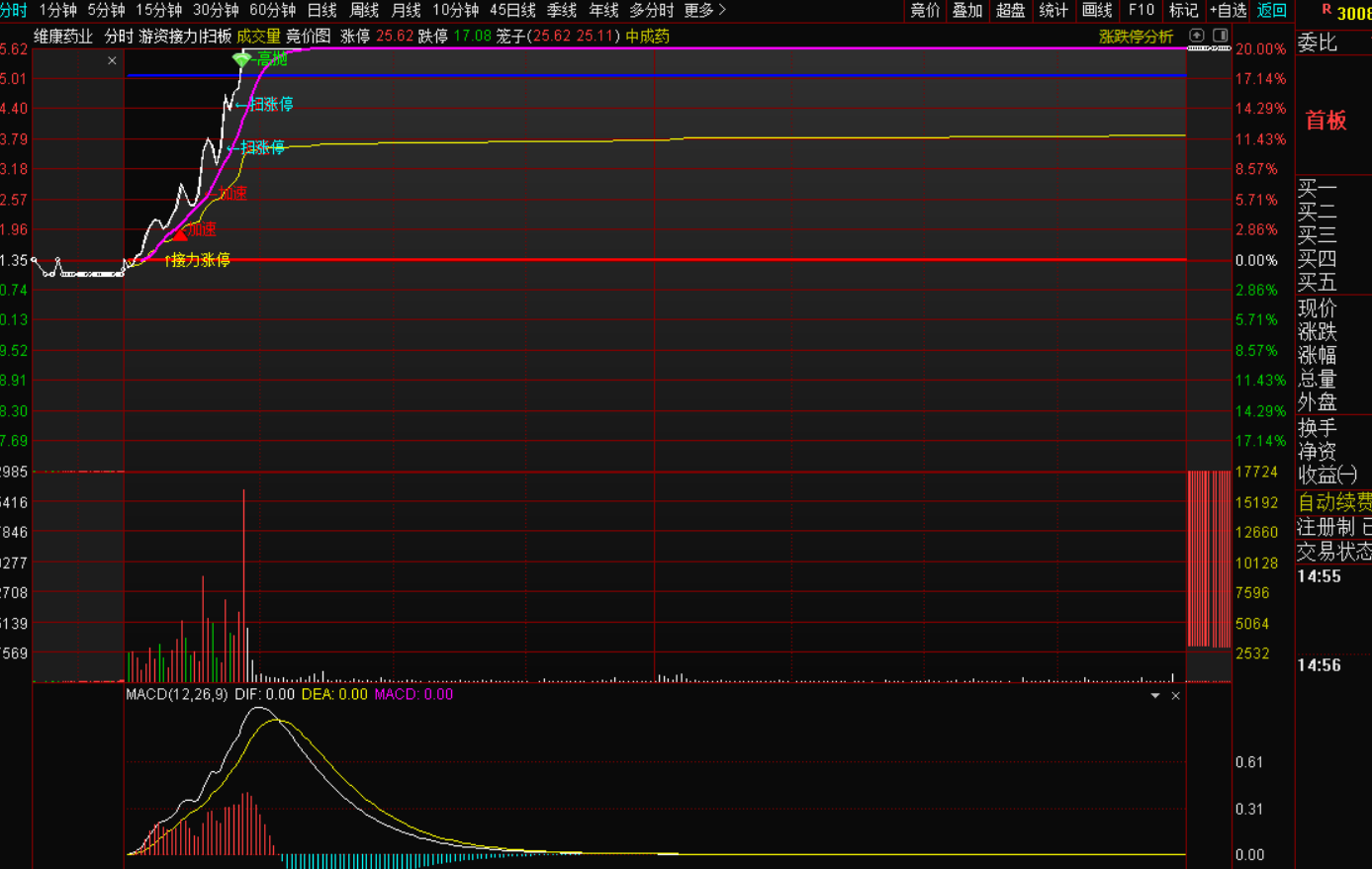1372x869 pixels.
Task: Toggle the 竞价图 auction chart view
Action: 309,37
